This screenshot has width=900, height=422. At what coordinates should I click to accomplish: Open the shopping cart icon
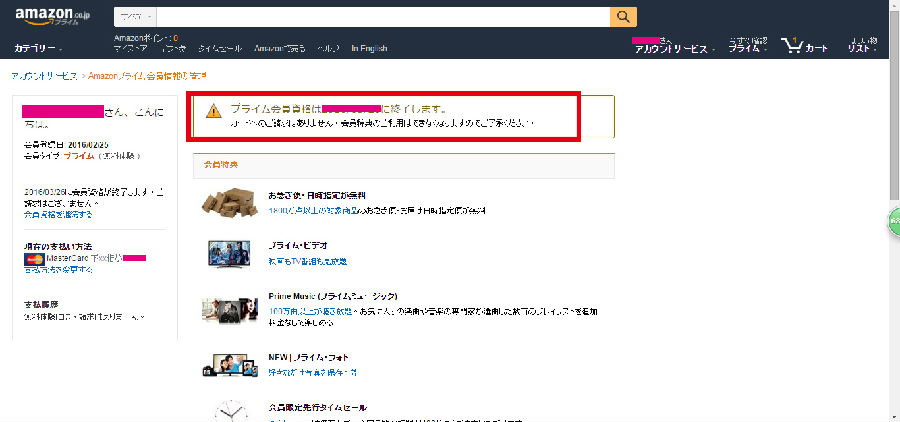[x=792, y=45]
